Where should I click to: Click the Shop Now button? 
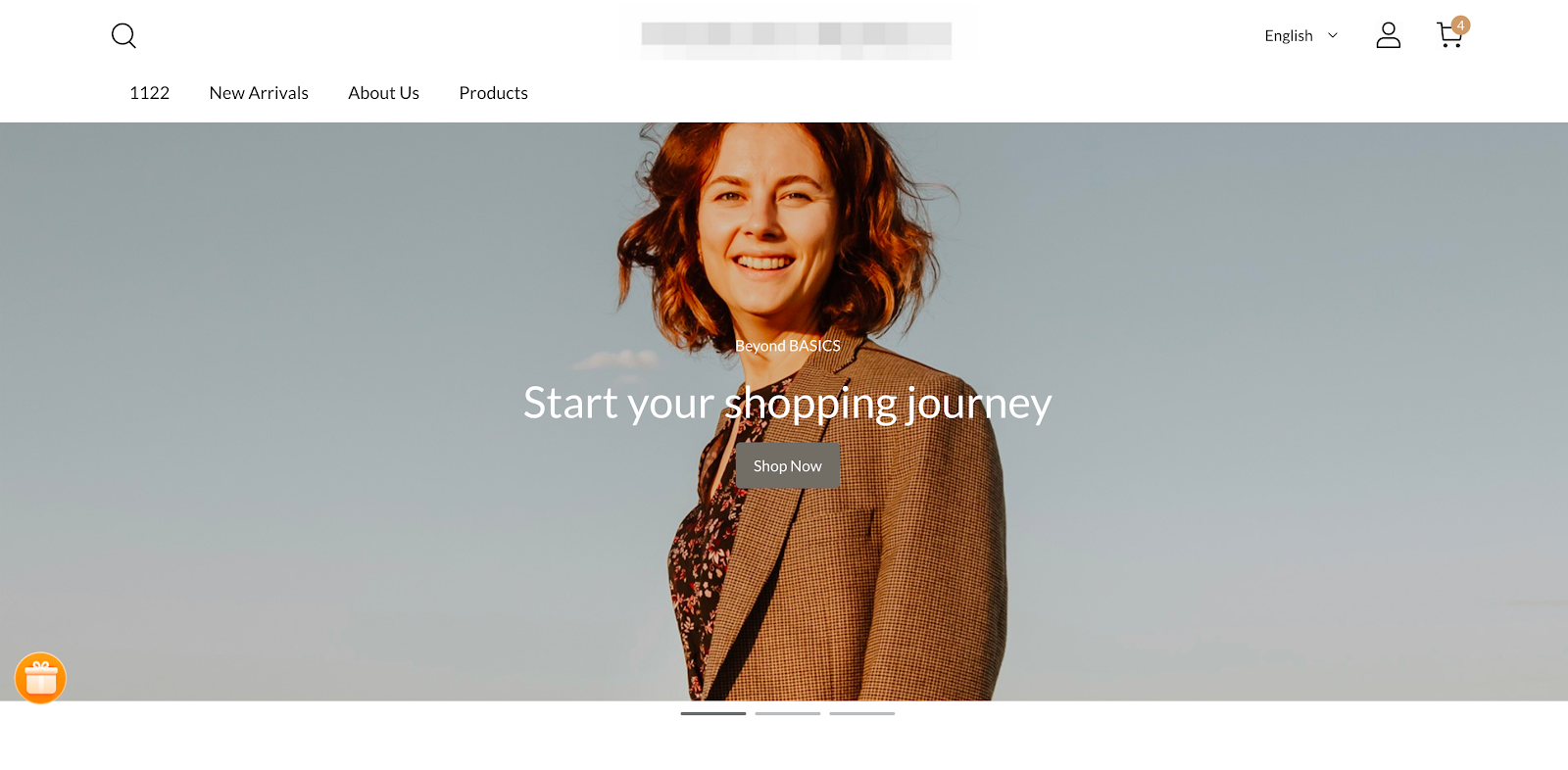(x=787, y=466)
